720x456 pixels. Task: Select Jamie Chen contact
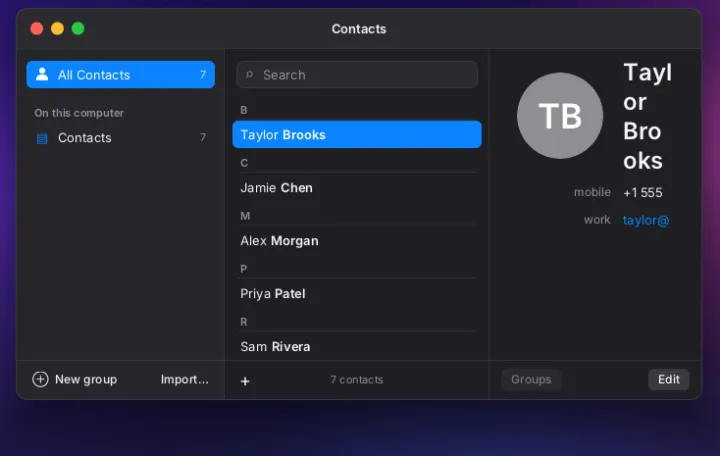(357, 187)
